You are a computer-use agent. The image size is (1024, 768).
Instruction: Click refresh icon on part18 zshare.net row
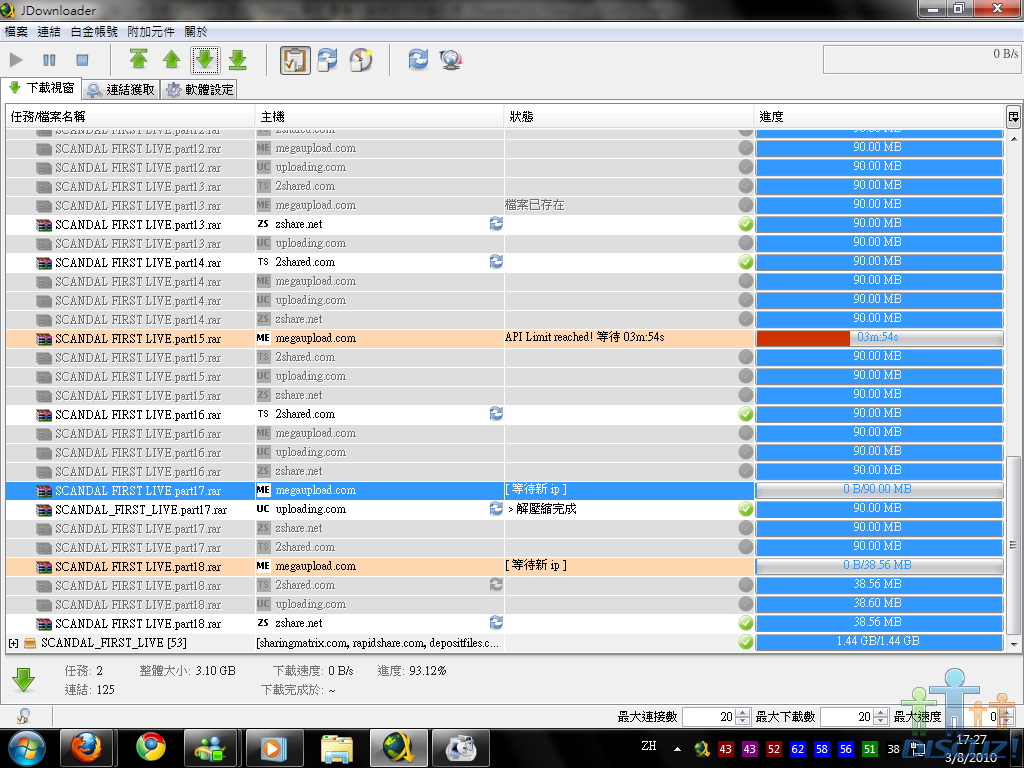click(496, 622)
